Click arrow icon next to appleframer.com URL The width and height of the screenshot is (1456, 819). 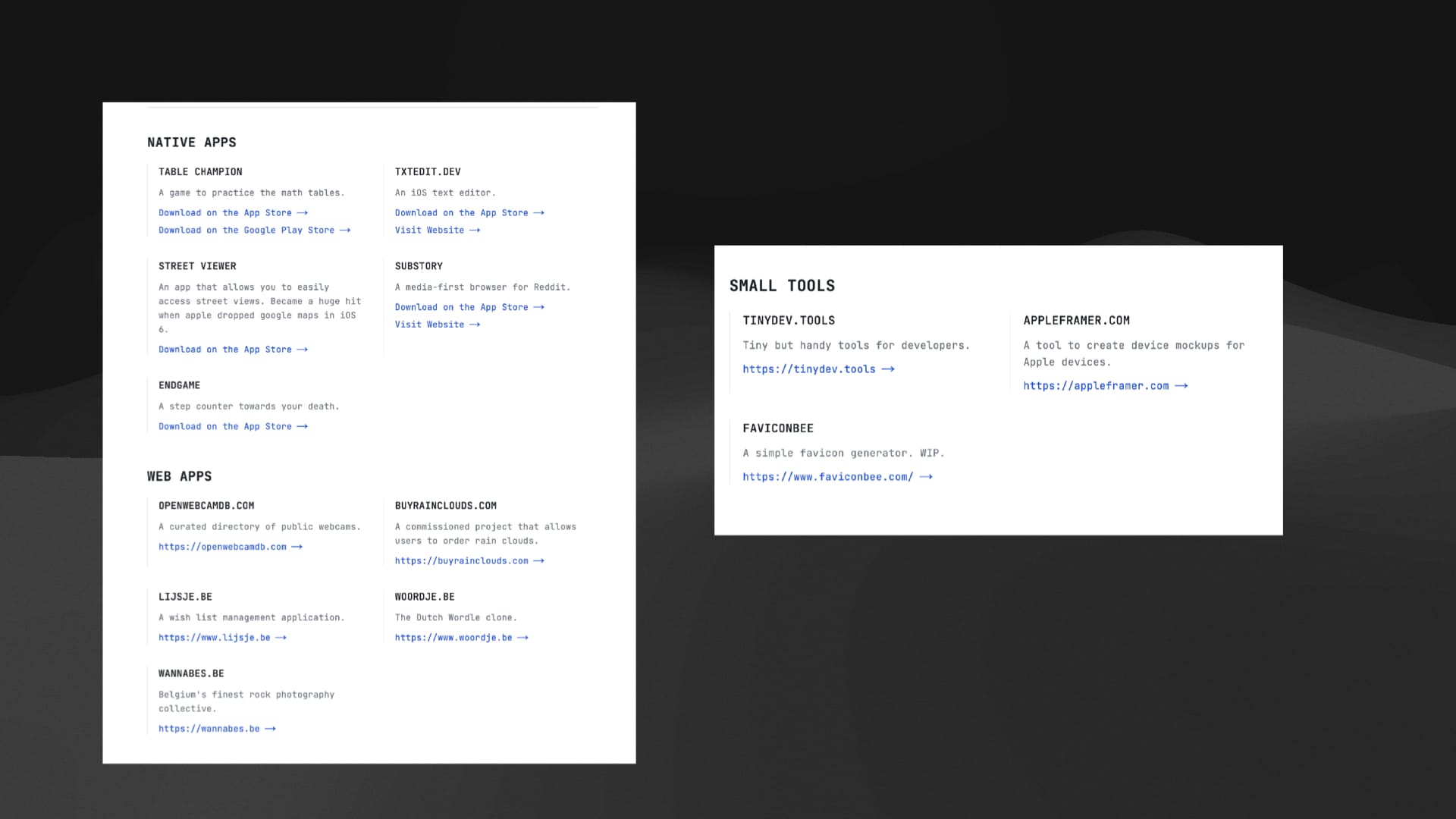pyautogui.click(x=1181, y=386)
